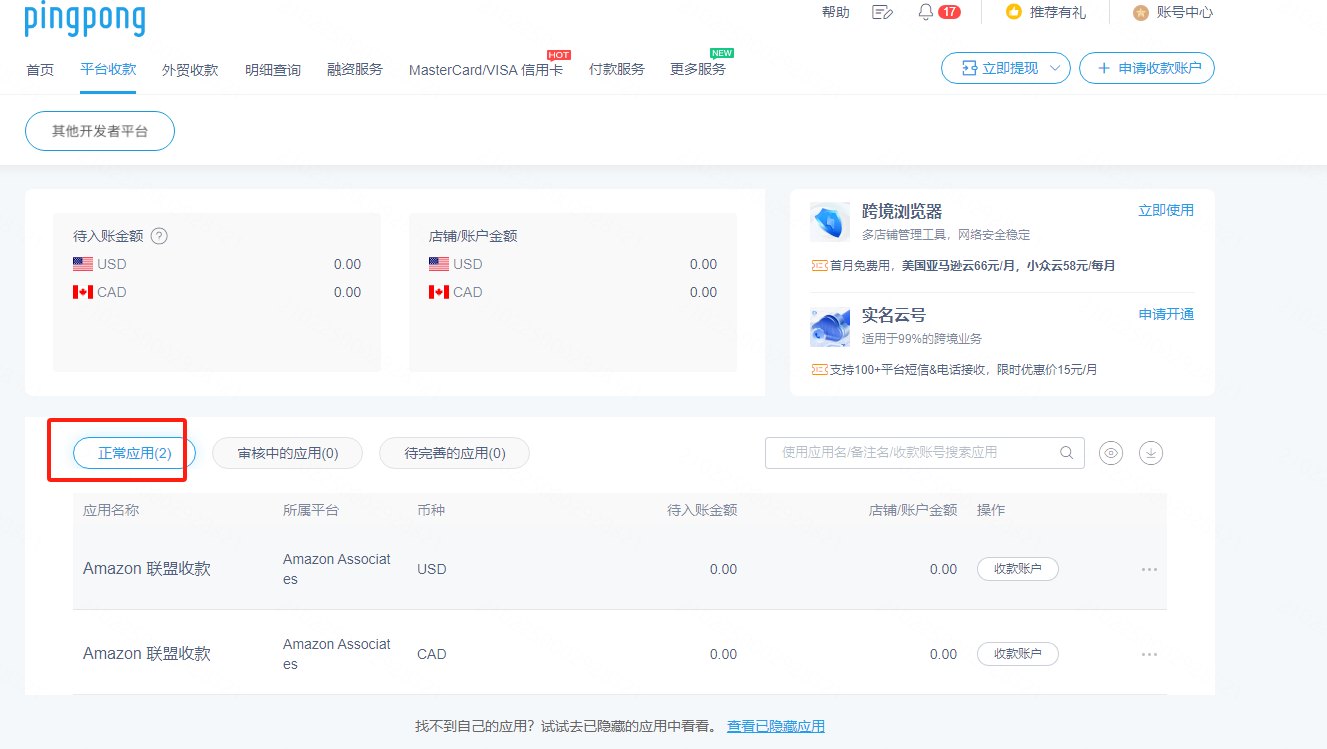Select the 审核中的应用(0) filter tab
1327x749 pixels.
(x=288, y=453)
